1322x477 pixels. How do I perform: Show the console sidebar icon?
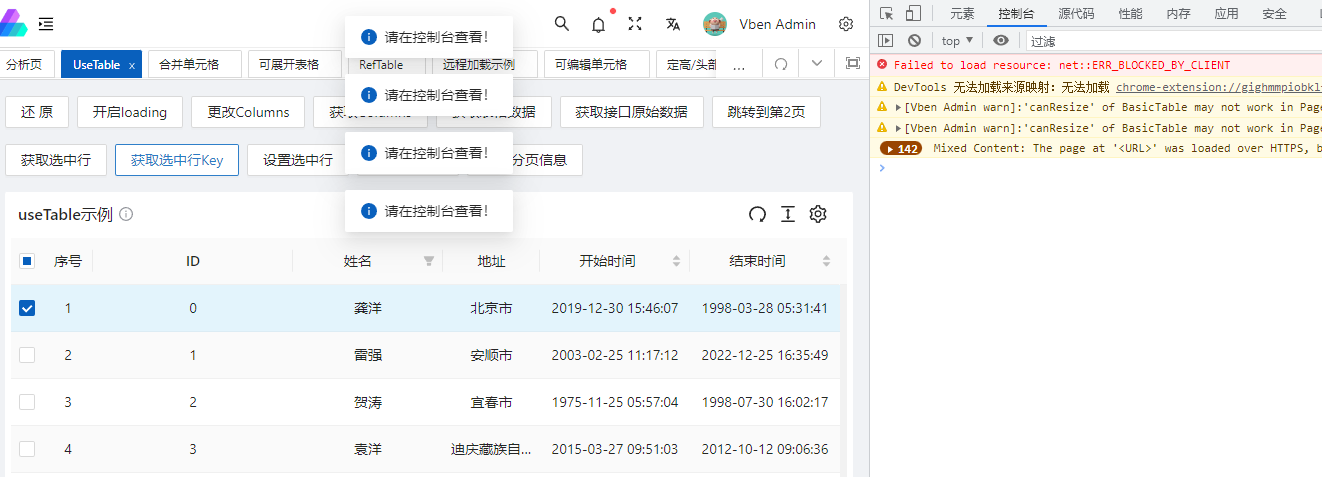[x=886, y=41]
